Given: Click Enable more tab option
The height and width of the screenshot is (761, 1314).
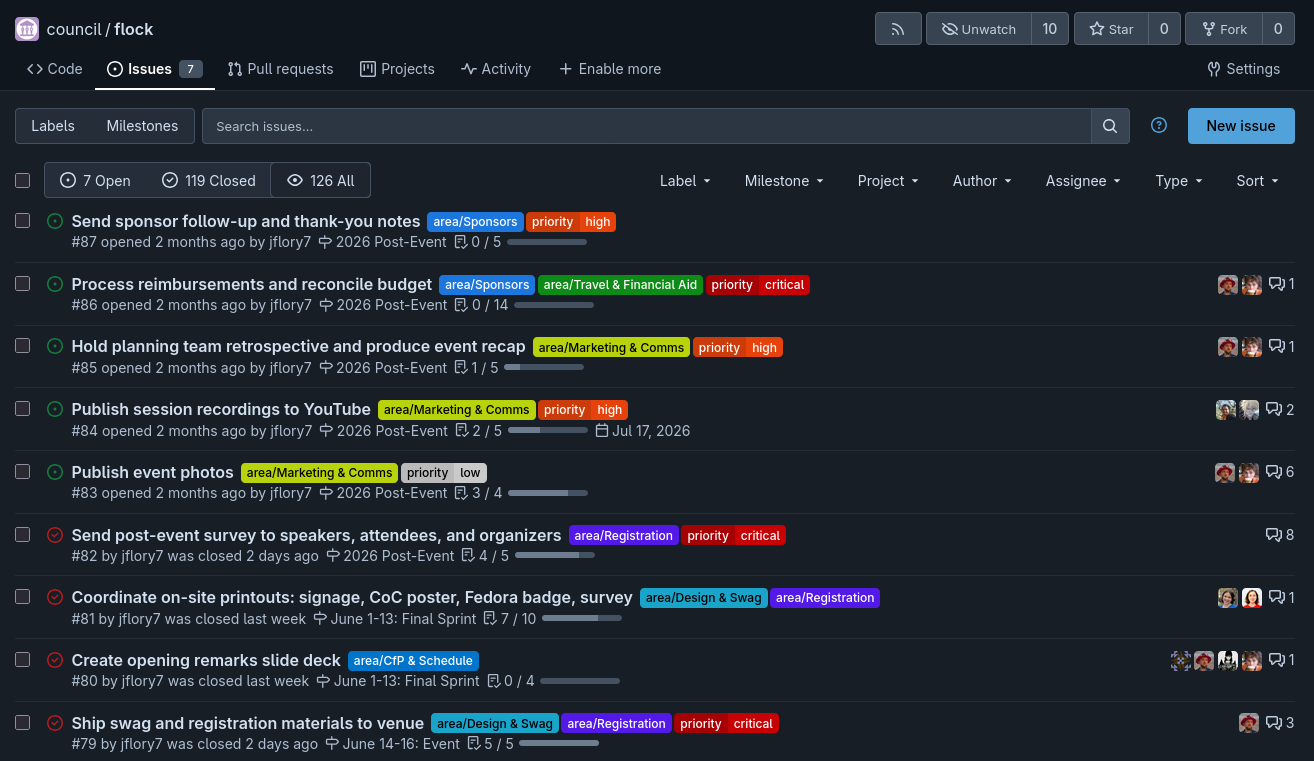Looking at the screenshot, I should click(609, 69).
